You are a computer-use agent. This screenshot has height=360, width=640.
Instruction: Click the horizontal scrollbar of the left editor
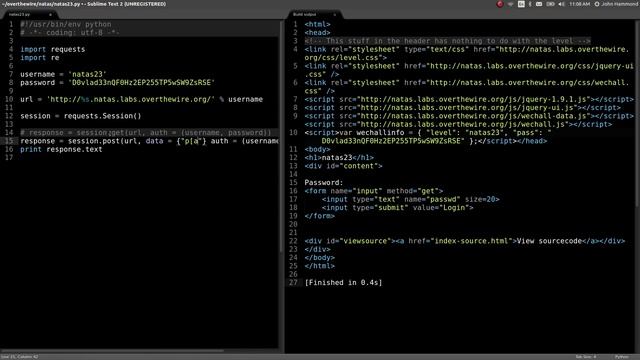click(112, 351)
